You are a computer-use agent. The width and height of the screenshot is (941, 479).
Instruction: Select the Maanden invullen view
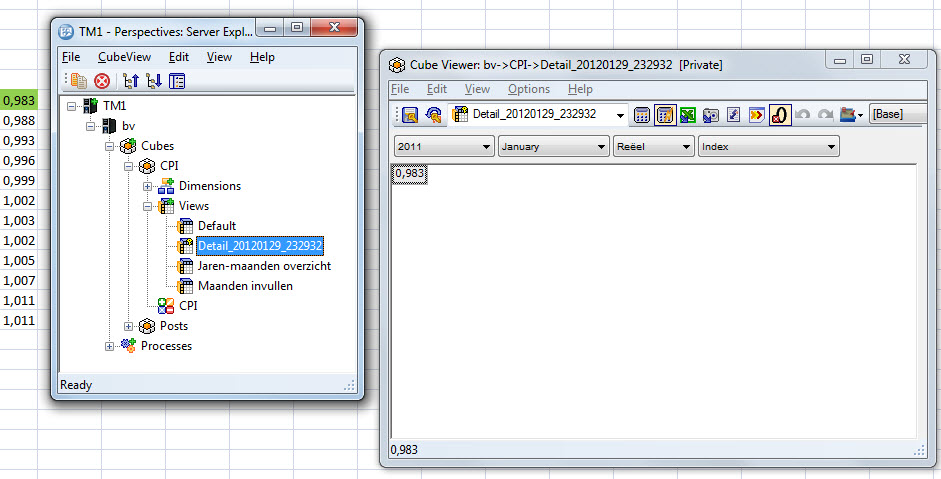pos(245,286)
